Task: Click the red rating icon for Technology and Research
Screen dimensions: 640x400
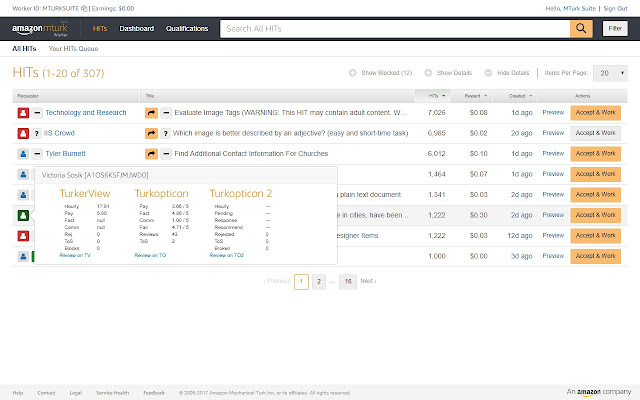Action: (x=23, y=114)
